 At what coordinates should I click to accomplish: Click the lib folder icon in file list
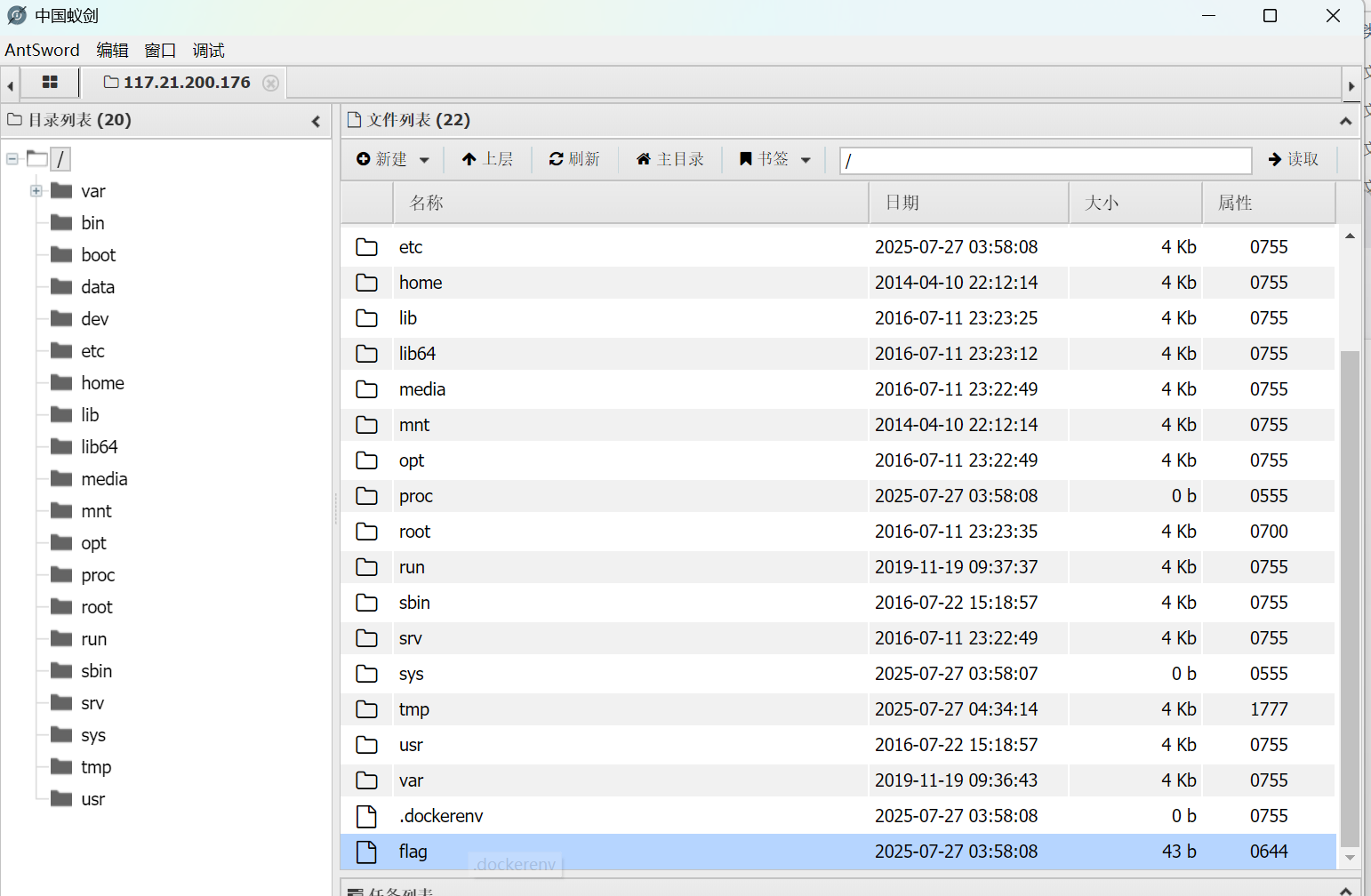(x=366, y=318)
